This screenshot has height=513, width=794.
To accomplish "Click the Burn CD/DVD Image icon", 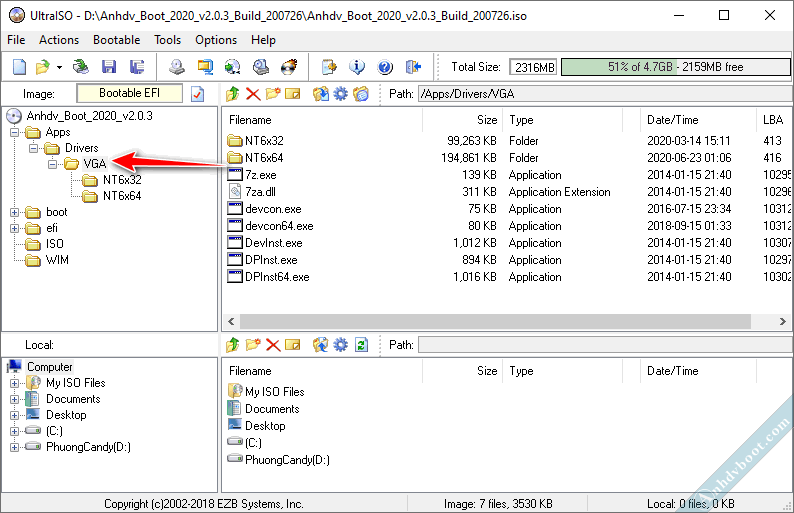I will tap(289, 67).
